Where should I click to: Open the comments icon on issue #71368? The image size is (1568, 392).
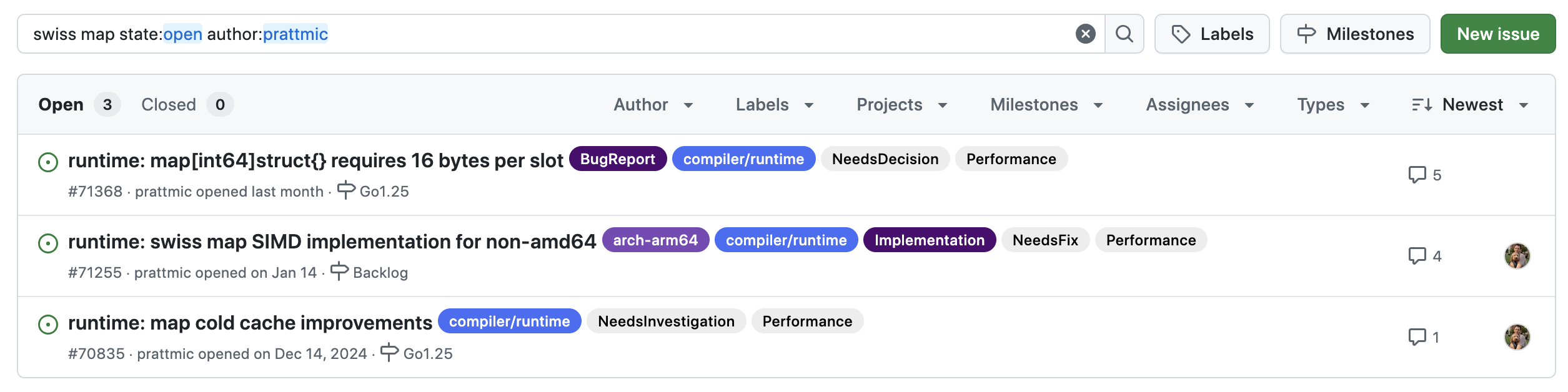click(x=1417, y=175)
